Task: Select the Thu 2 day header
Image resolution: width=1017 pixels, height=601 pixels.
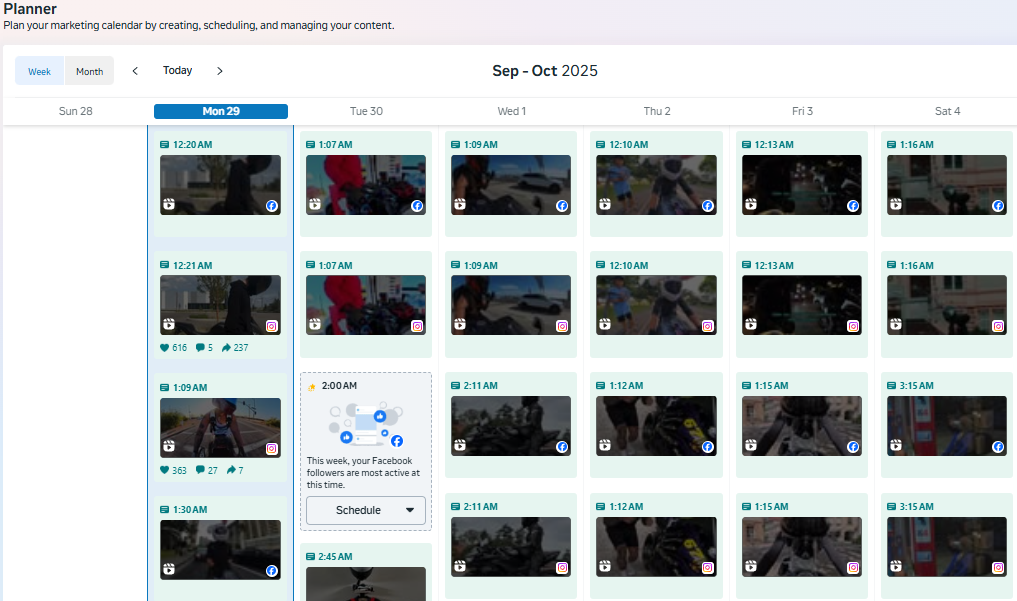Action: click(657, 111)
